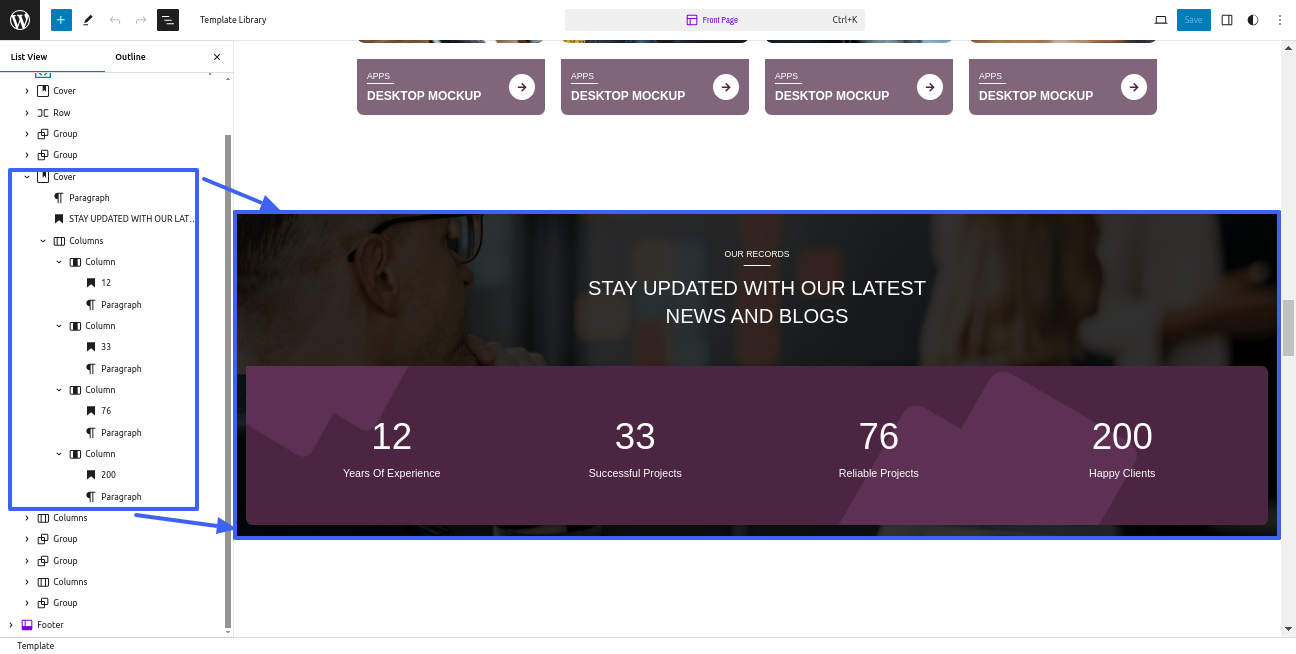
Task: Select heading 33 in List View
Action: point(105,347)
